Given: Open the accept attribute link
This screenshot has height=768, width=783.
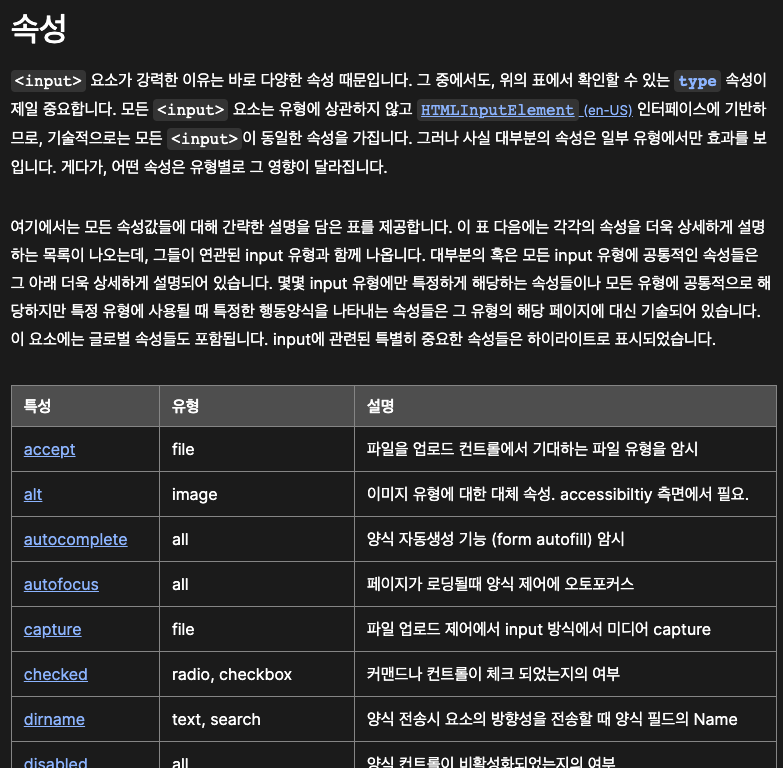Looking at the screenshot, I should 49,449.
